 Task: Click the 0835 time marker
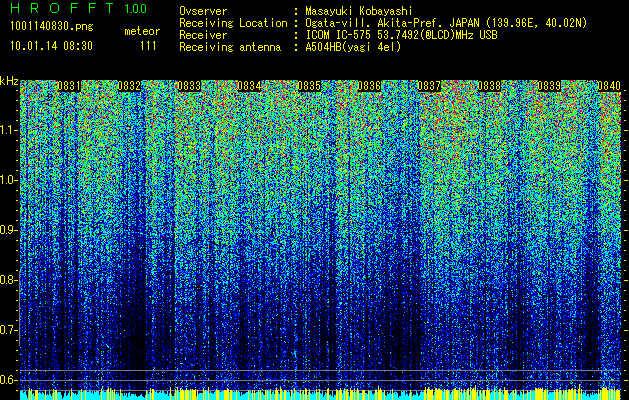pos(309,86)
